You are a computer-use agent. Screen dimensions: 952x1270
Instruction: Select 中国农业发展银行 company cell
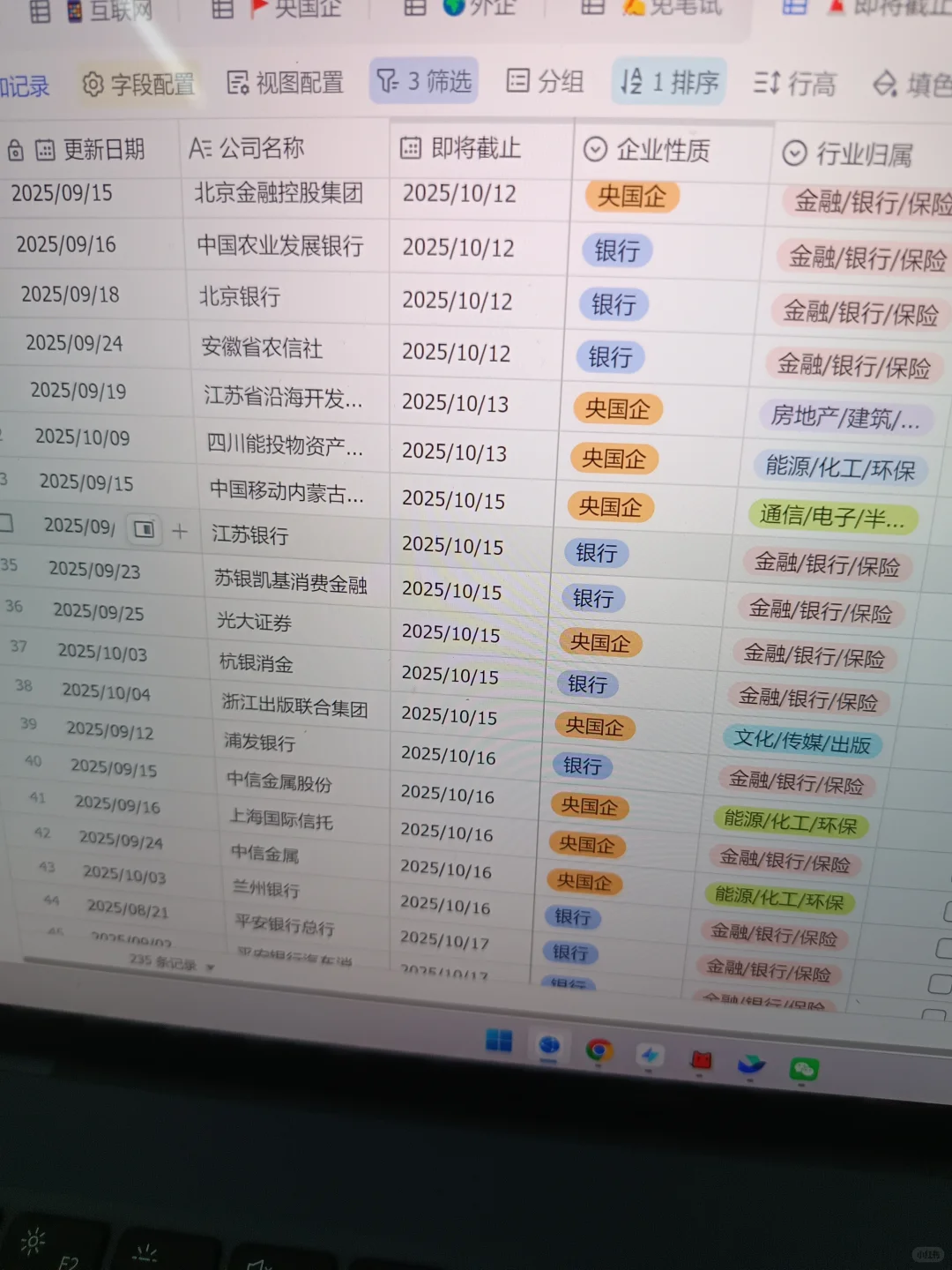tap(280, 245)
